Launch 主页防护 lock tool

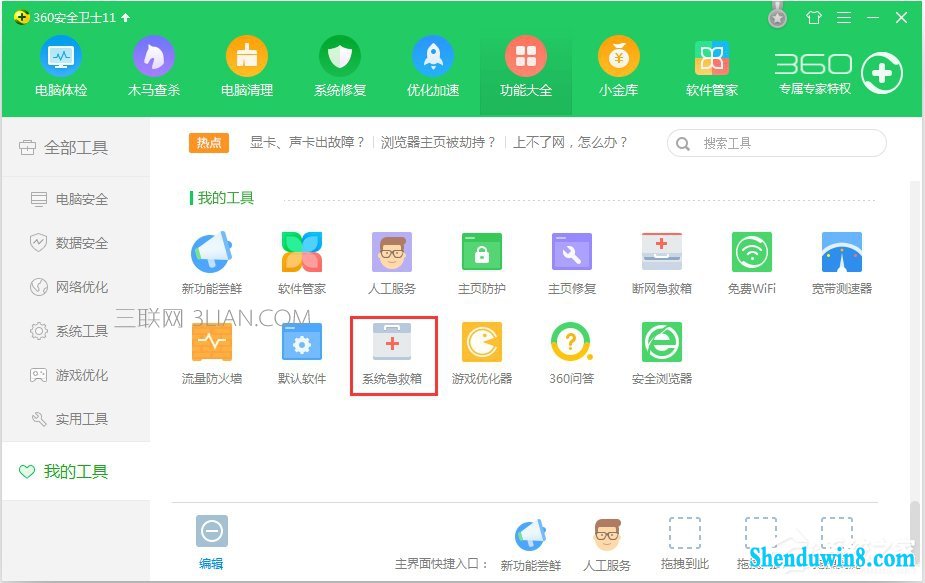[x=482, y=263]
